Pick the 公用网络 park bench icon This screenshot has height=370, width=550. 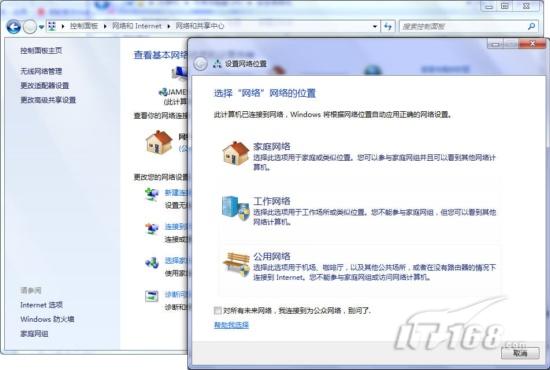[236, 264]
